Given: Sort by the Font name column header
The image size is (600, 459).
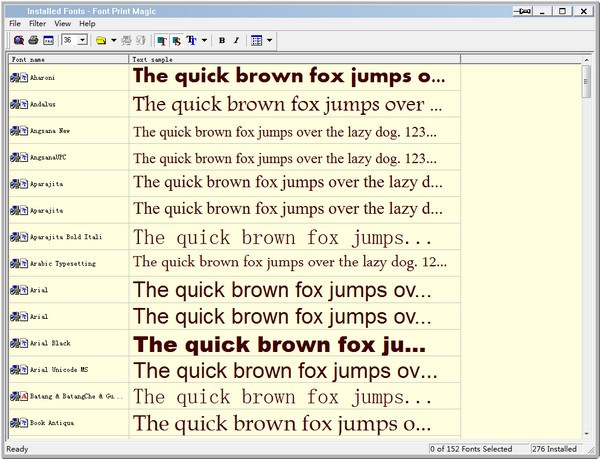Looking at the screenshot, I should point(68,59).
